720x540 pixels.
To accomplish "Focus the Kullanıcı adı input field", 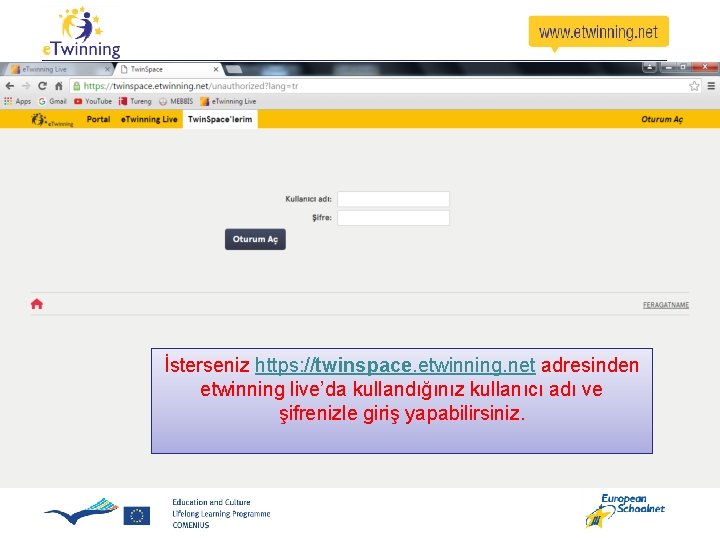I will (394, 199).
